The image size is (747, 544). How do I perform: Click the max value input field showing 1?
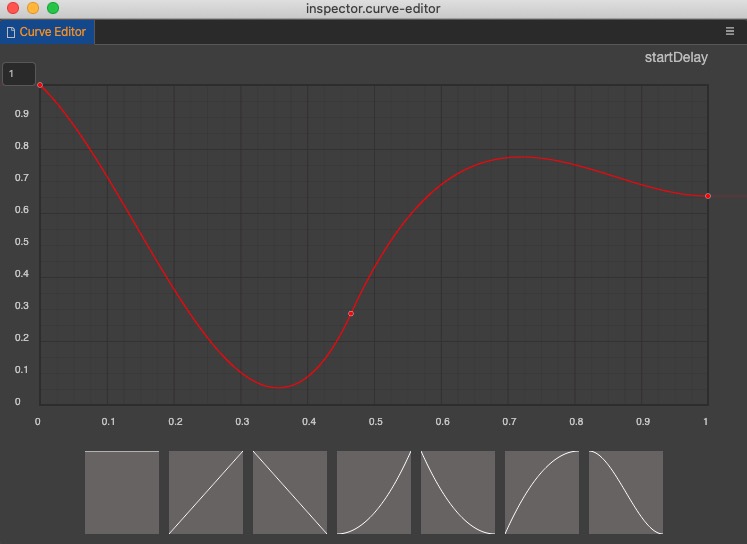tap(19, 74)
